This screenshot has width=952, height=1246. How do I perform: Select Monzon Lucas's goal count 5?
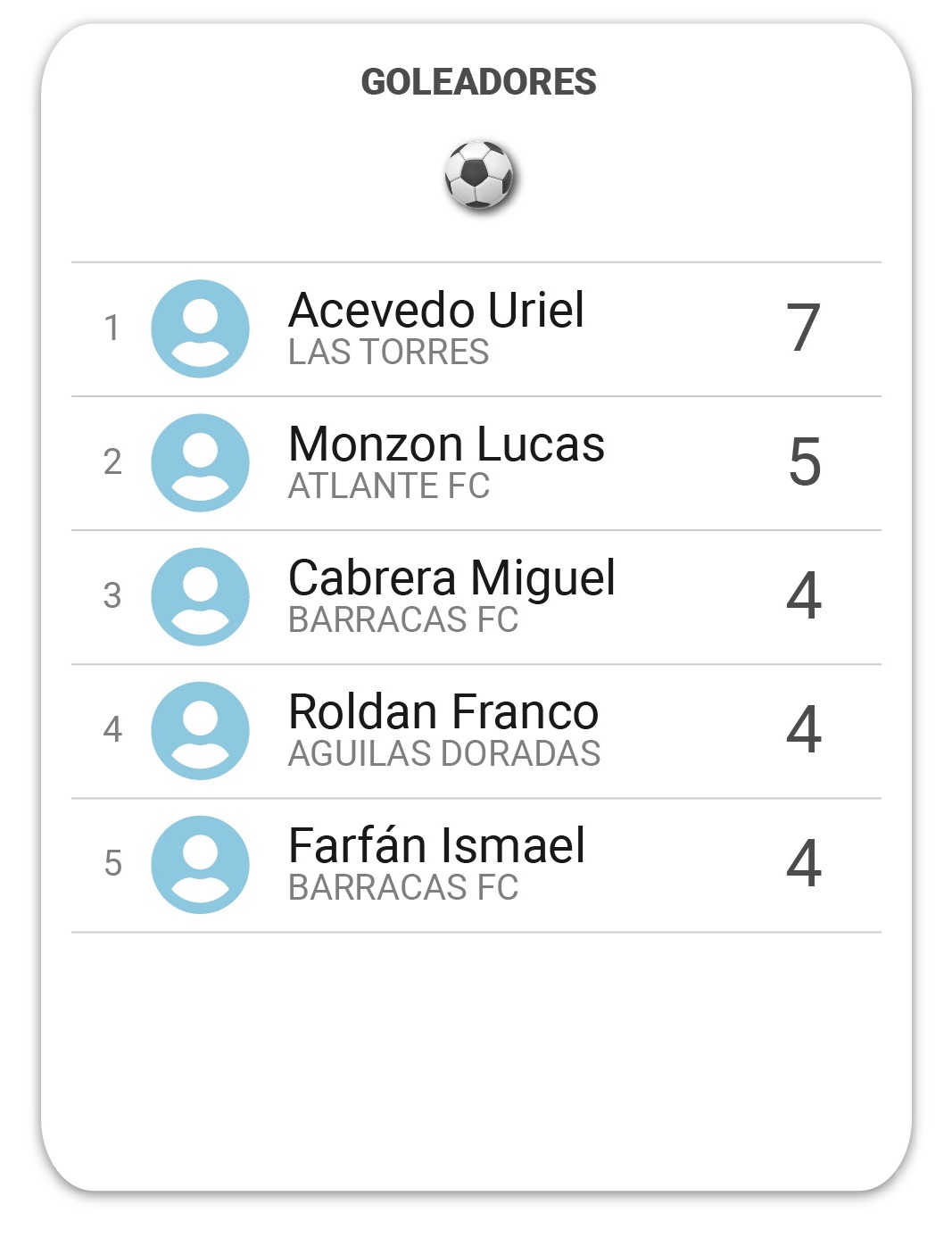coord(804,461)
